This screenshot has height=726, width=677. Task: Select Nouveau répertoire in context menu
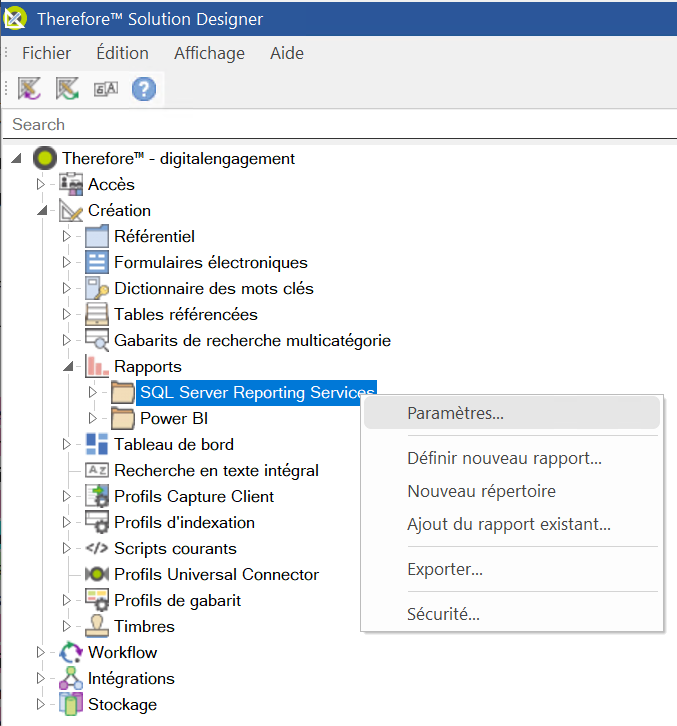512,491
